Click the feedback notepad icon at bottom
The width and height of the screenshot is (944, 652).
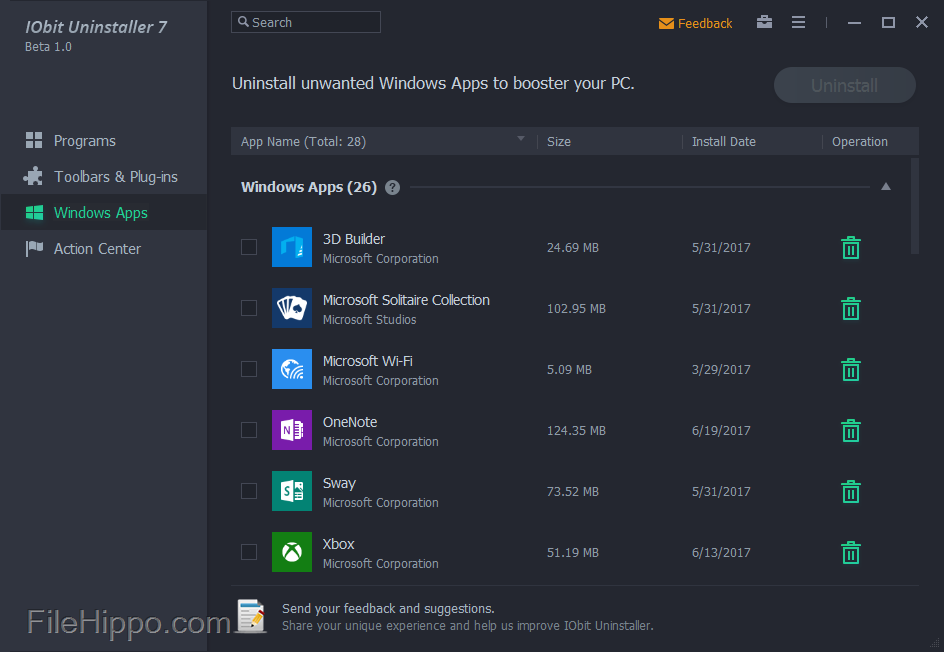[x=252, y=616]
